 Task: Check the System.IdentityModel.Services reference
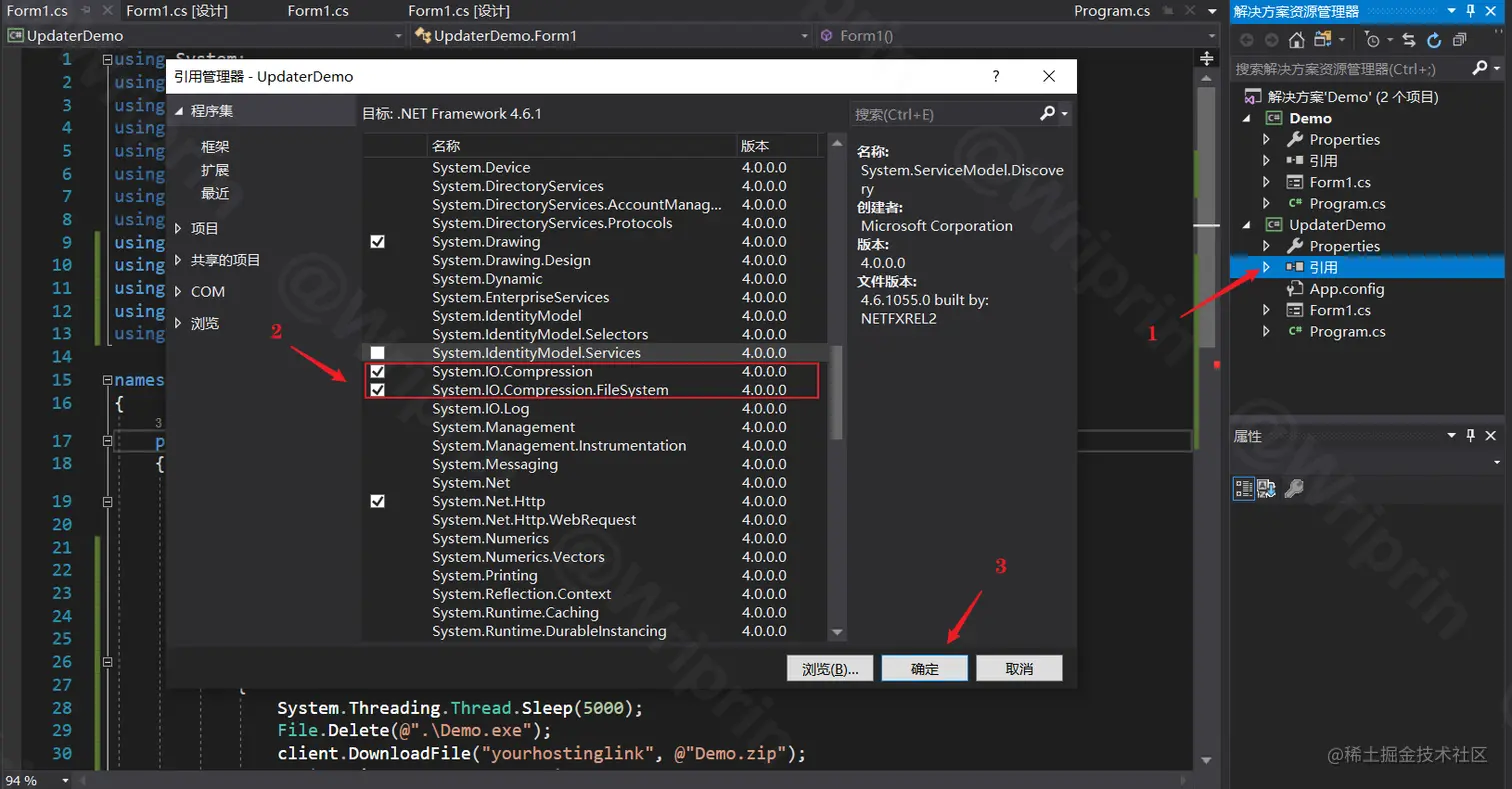tap(377, 353)
